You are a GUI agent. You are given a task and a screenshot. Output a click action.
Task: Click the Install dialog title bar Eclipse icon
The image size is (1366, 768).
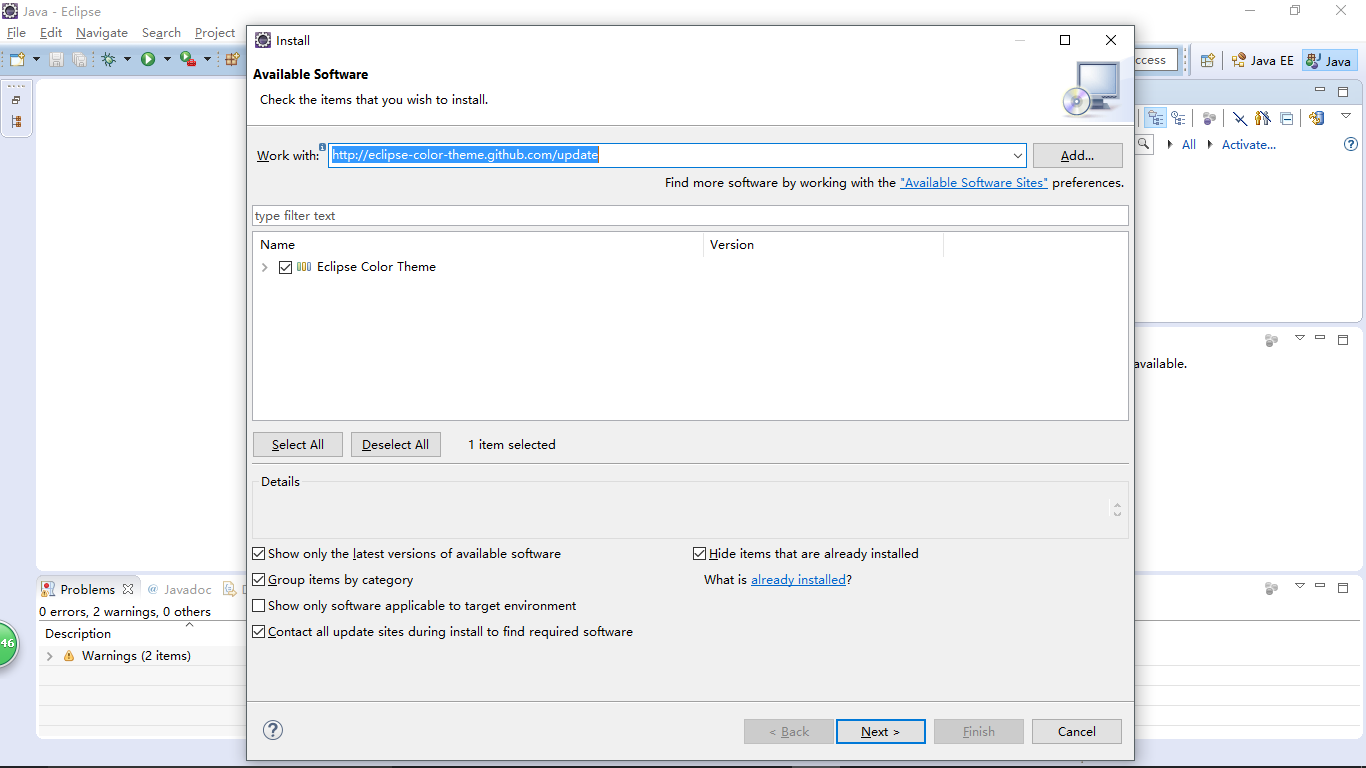click(x=263, y=40)
